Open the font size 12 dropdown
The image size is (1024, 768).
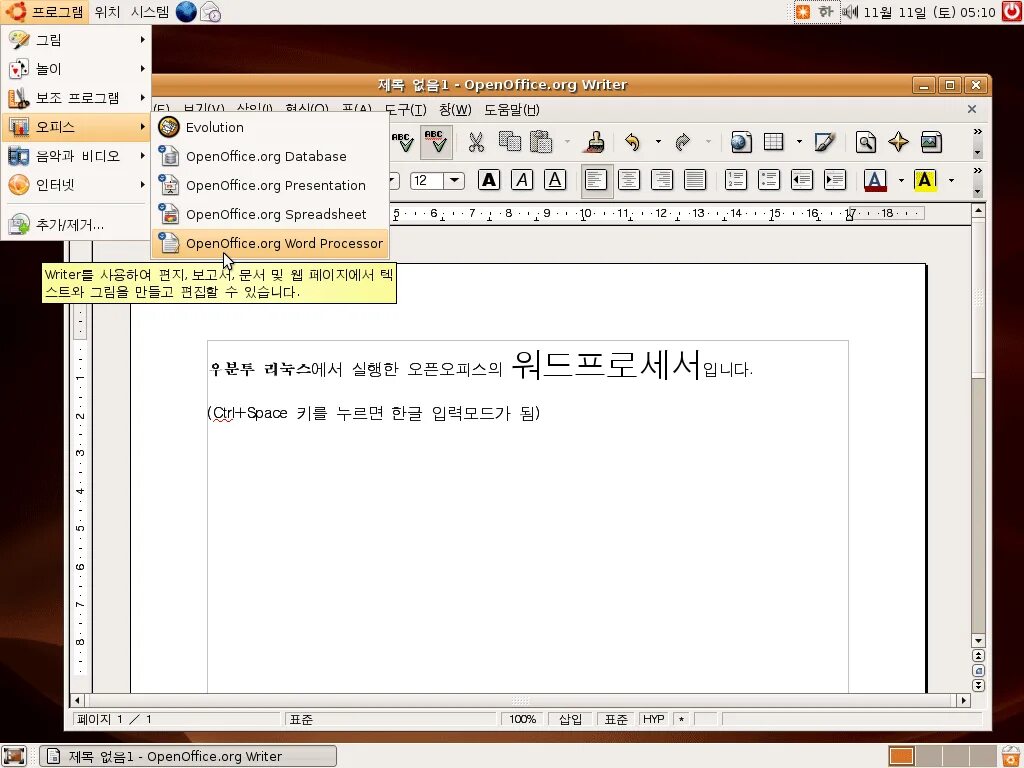click(x=455, y=180)
